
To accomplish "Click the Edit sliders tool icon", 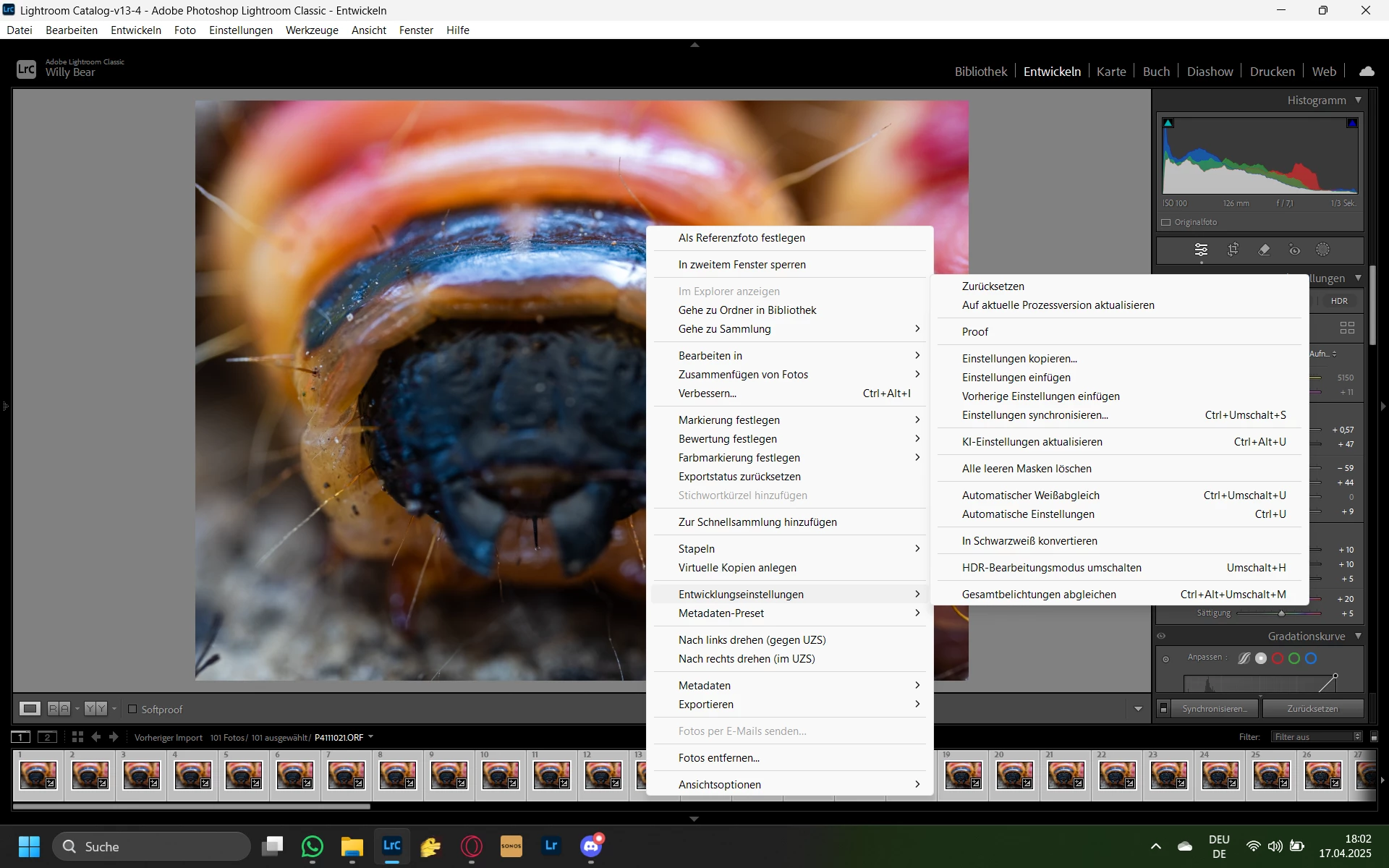I will point(1201,250).
